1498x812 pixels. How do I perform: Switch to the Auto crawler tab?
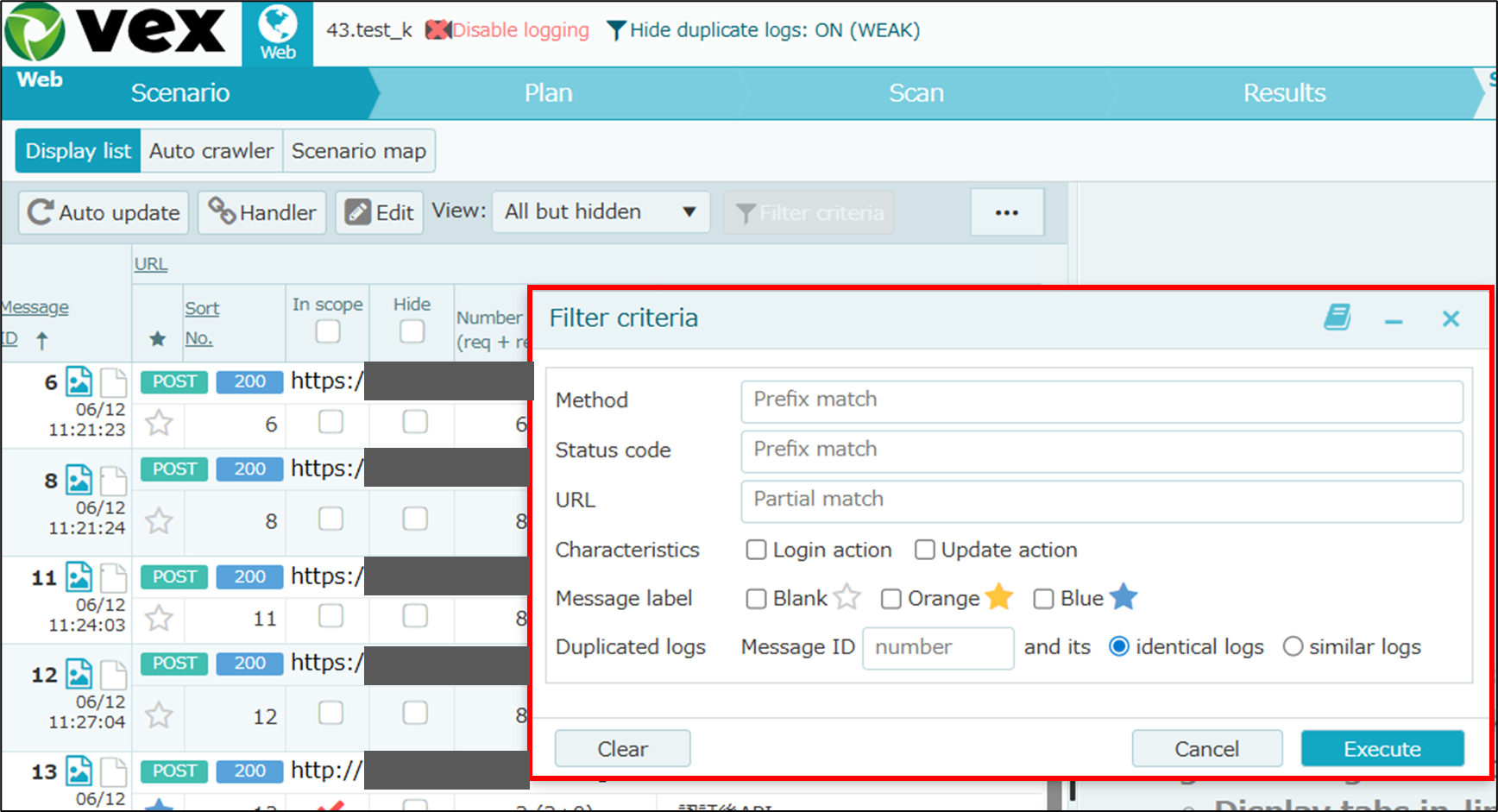(x=211, y=151)
